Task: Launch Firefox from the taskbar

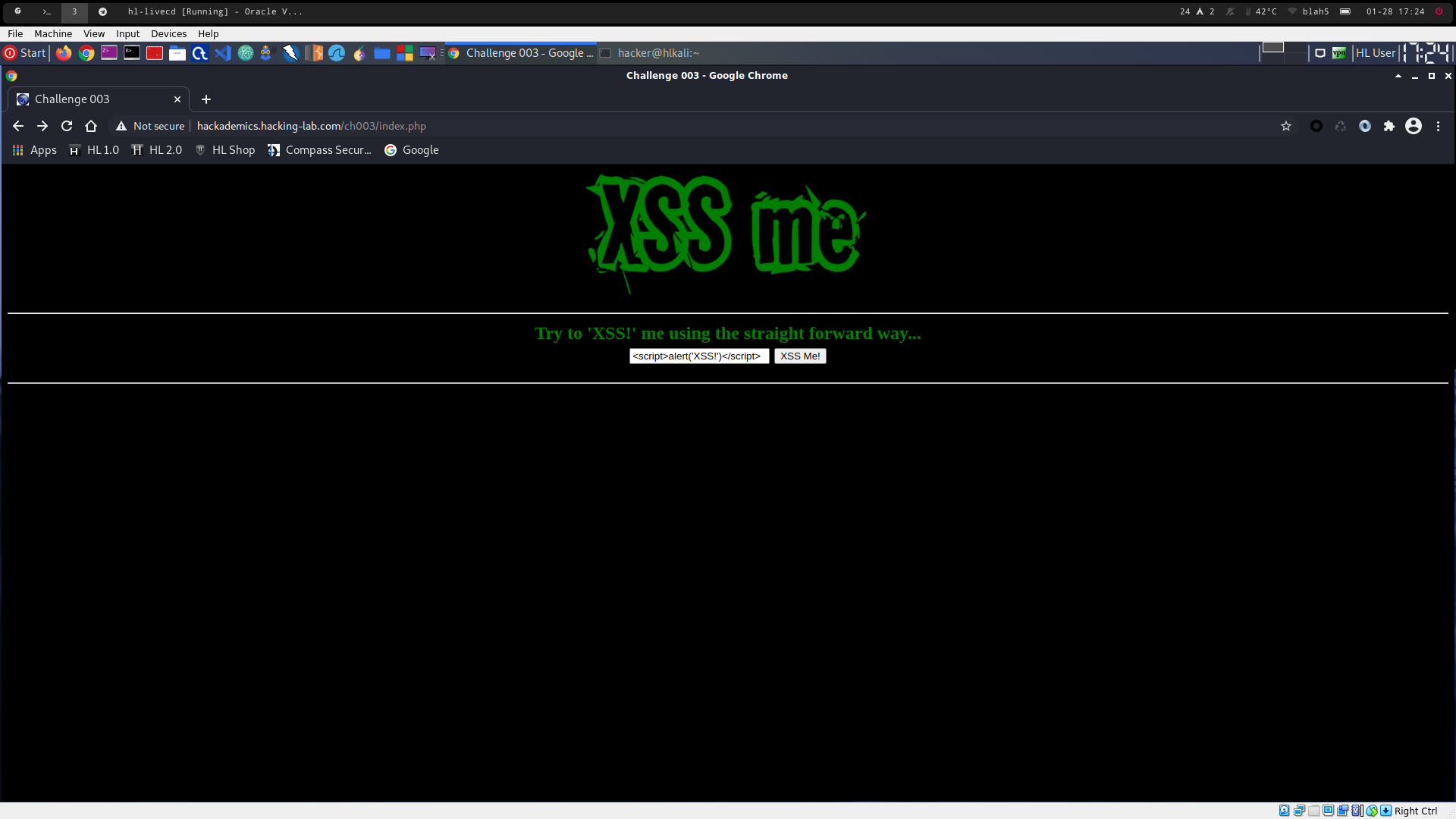Action: 64,53
